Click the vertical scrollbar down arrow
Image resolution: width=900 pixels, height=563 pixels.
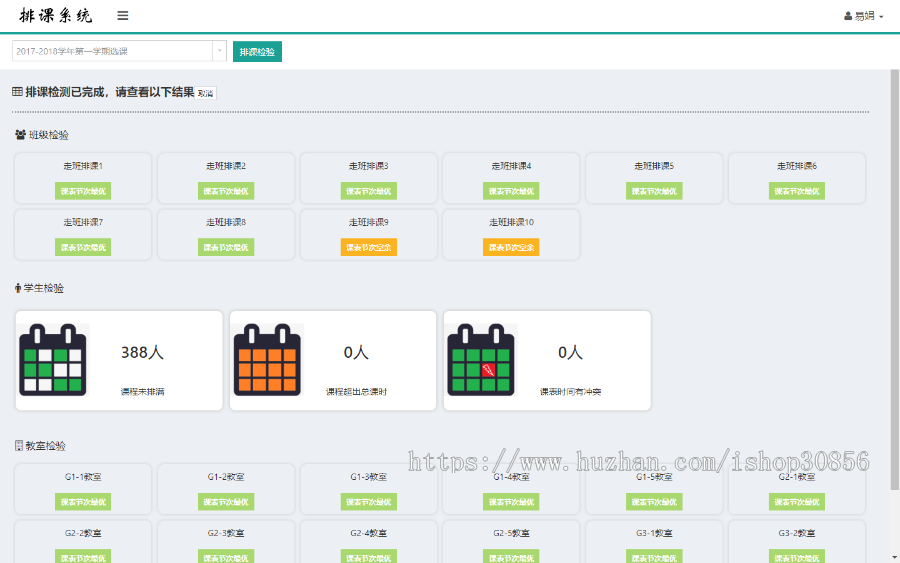coord(894,556)
